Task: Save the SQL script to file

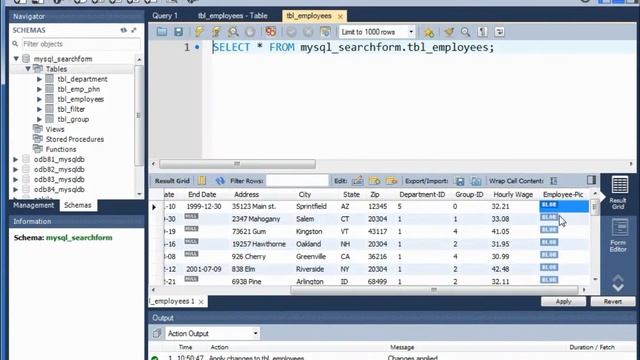Action: (x=178, y=32)
